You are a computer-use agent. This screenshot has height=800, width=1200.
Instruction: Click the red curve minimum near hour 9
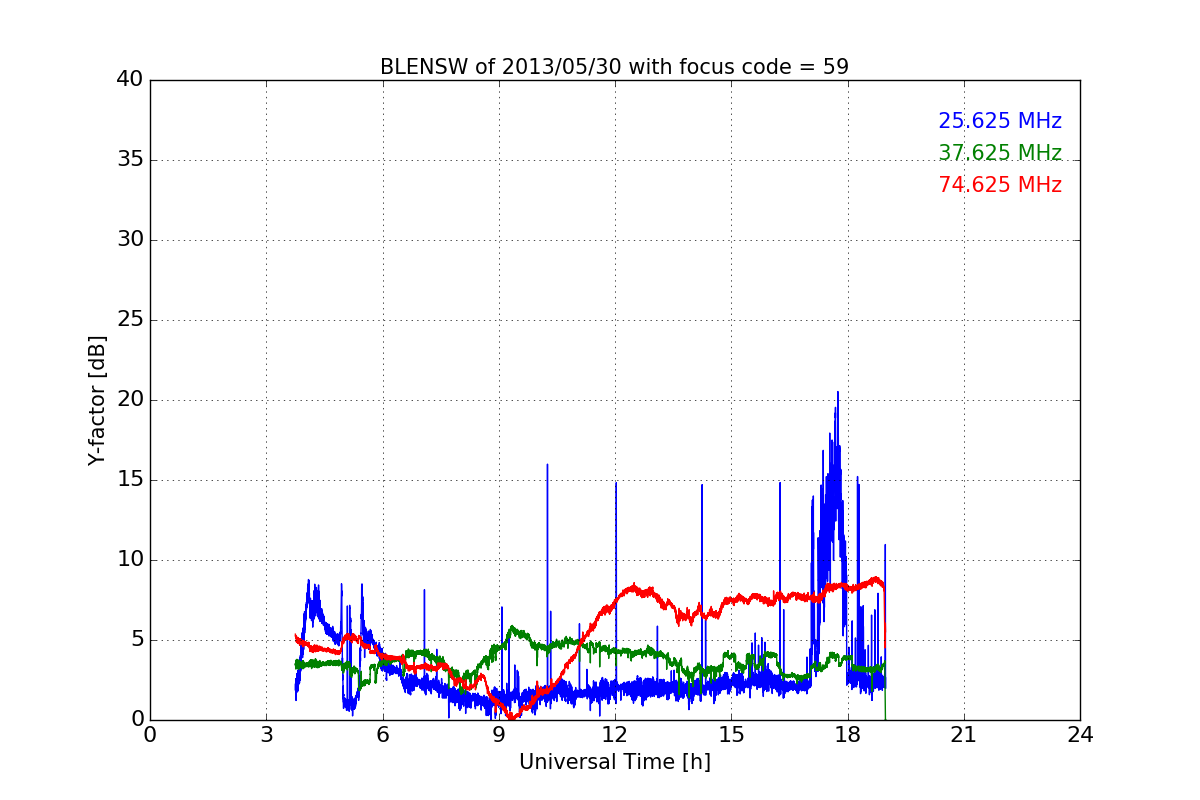[x=512, y=716]
